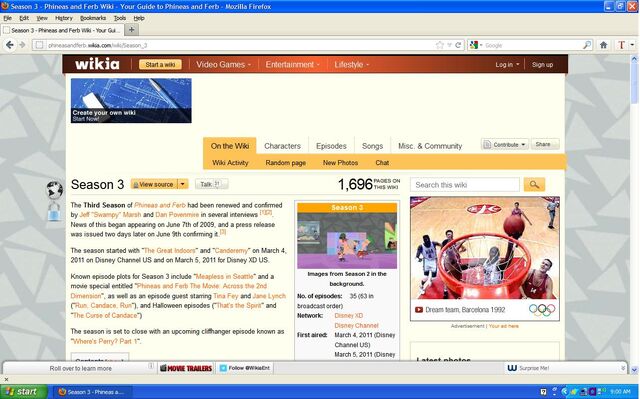640x399 pixels.
Task: Click the globe icon beside article
Action: 55,190
